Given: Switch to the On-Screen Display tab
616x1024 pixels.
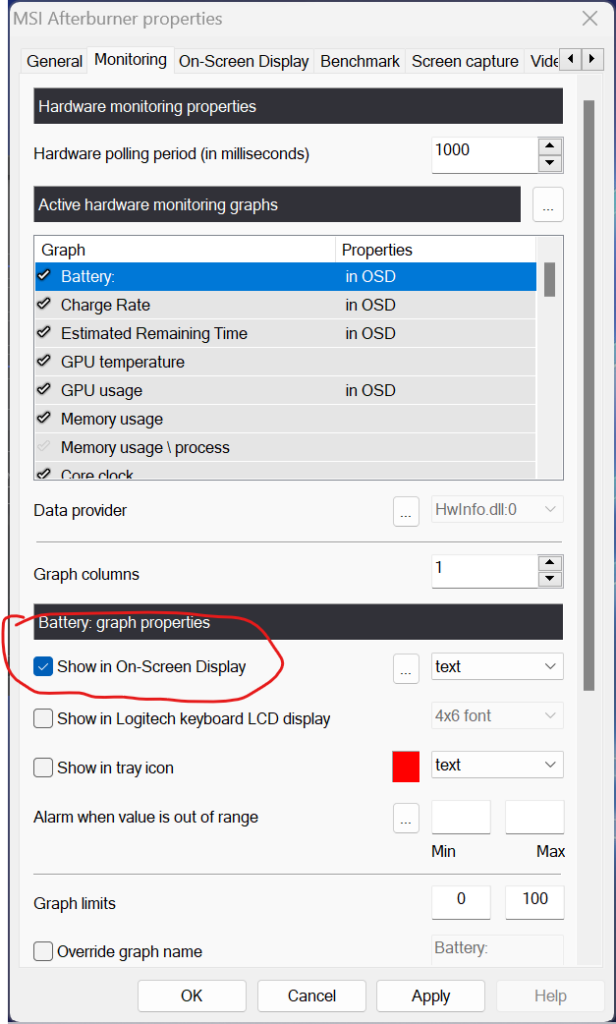Looking at the screenshot, I should 244,61.
